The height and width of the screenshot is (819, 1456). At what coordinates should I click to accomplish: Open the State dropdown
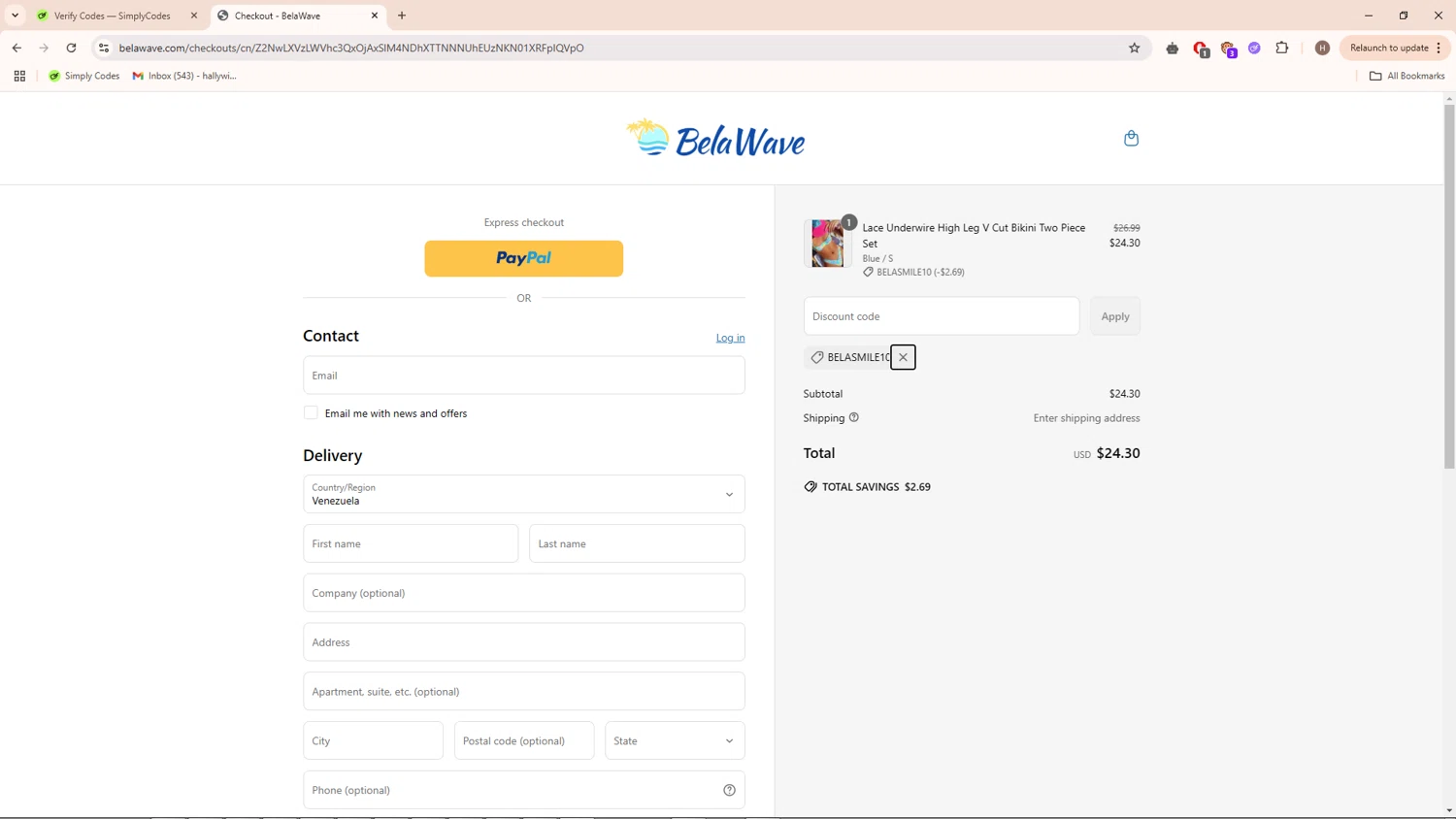[675, 740]
